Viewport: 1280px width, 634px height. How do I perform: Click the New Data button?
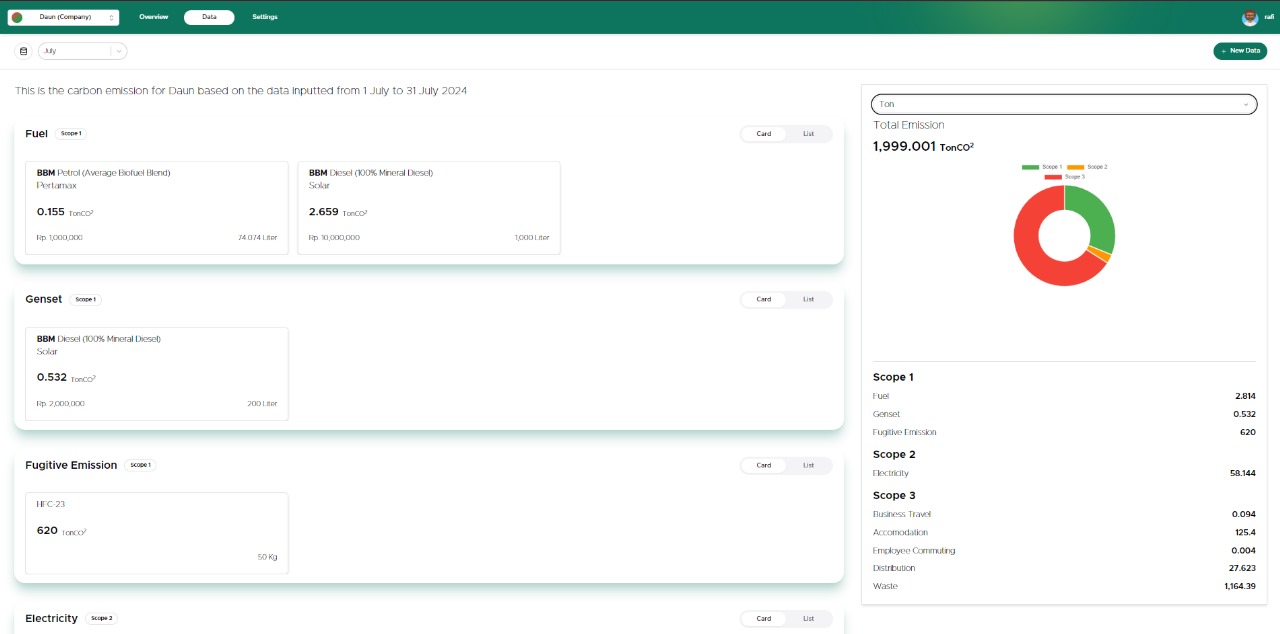[x=1240, y=51]
